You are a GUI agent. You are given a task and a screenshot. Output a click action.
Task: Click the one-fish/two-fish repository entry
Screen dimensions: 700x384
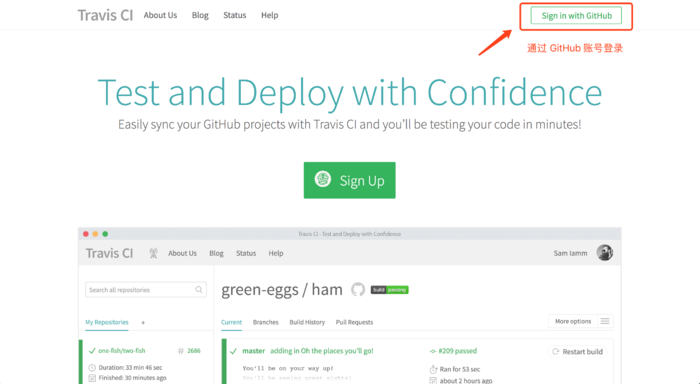pos(121,351)
